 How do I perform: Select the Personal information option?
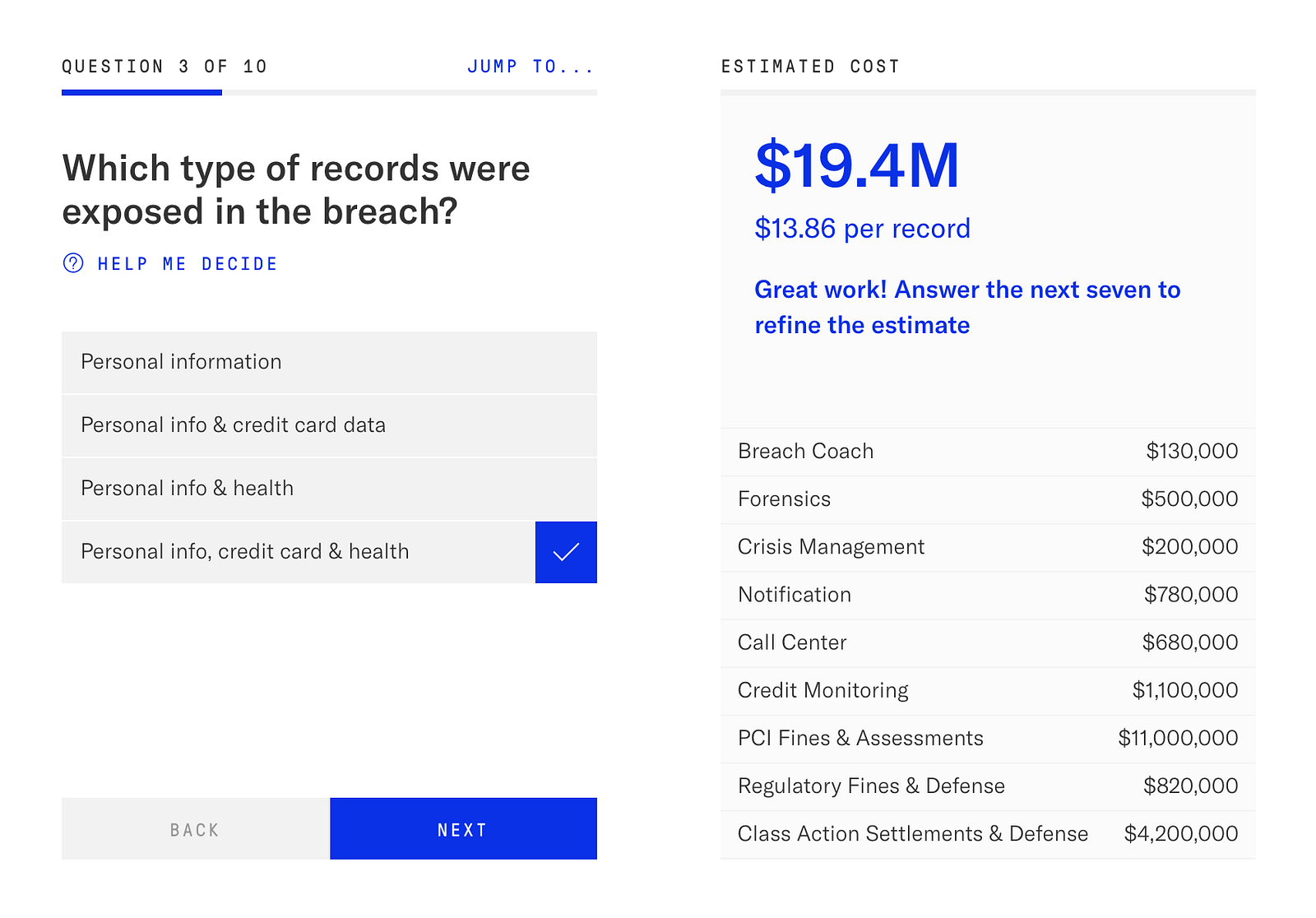coord(329,362)
